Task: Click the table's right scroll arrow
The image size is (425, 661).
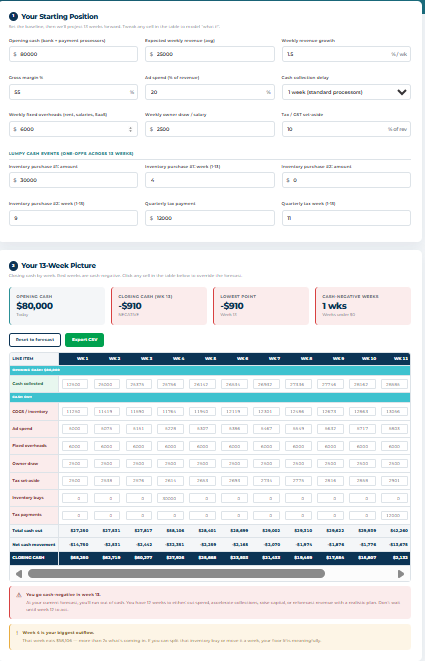Action: (x=401, y=574)
